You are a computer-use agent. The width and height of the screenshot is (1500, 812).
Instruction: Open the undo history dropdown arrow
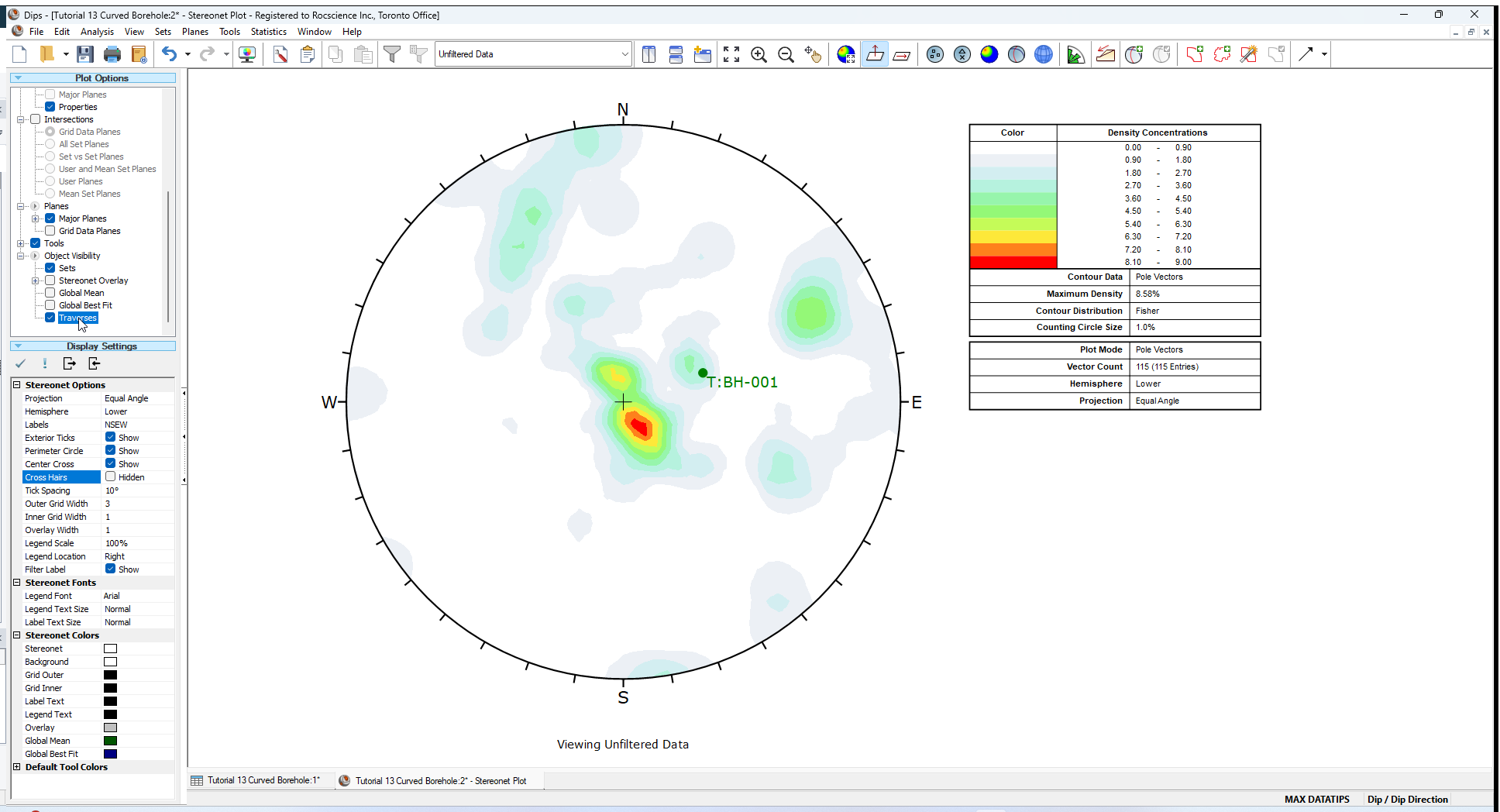point(187,54)
